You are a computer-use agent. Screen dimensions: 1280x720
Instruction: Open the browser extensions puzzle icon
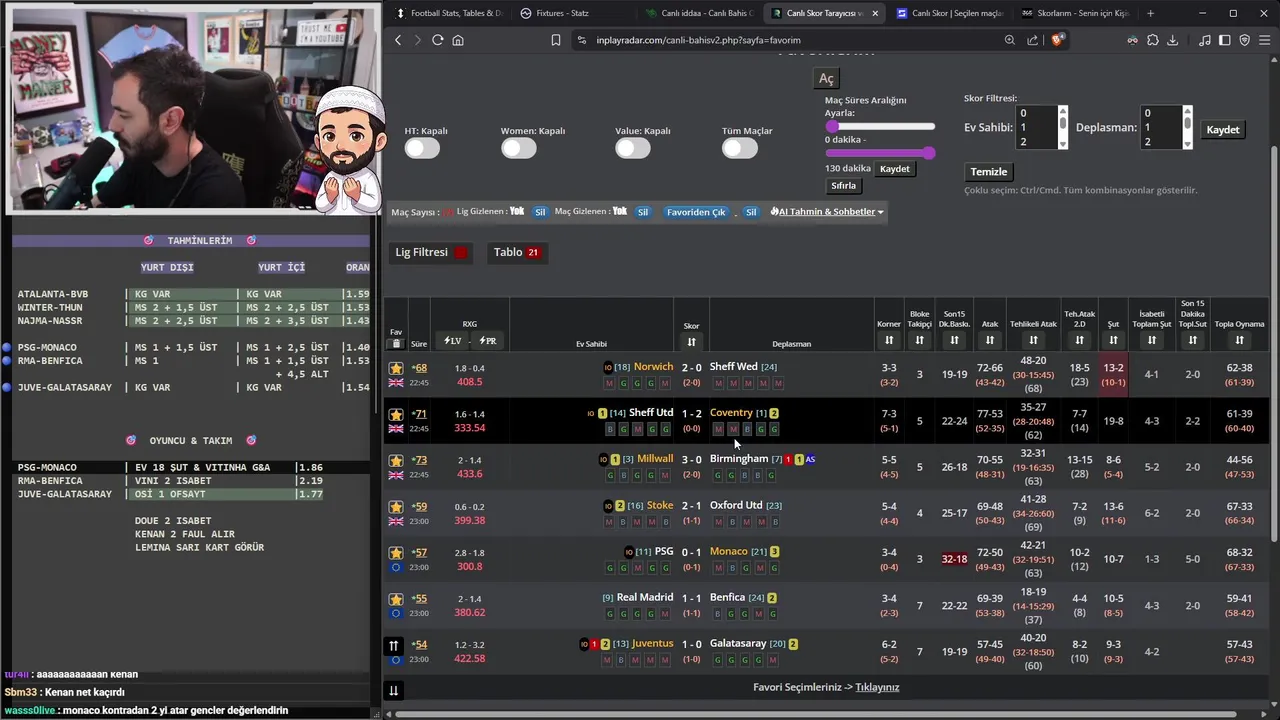1153,40
